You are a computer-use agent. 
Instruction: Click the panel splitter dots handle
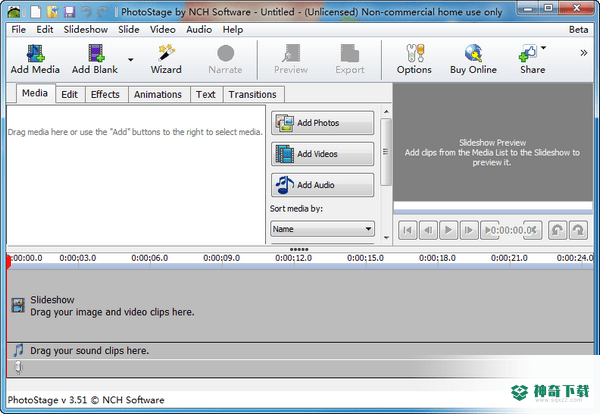pyautogui.click(x=299, y=249)
